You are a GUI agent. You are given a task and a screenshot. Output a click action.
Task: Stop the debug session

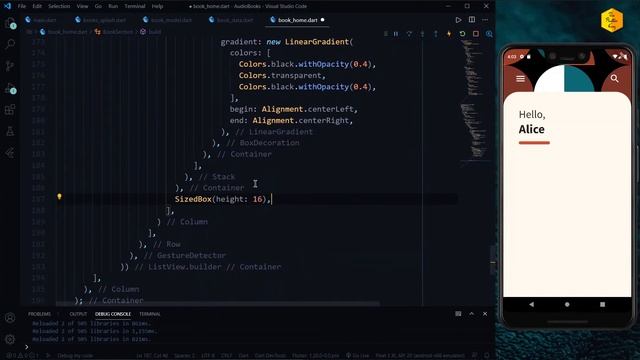coord(476,34)
